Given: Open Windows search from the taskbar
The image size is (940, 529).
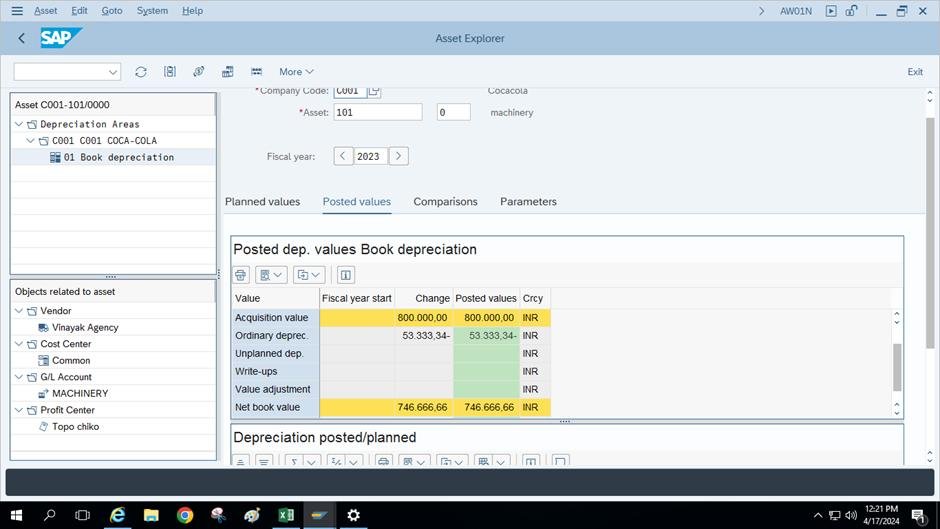Looking at the screenshot, I should click(x=50, y=515).
